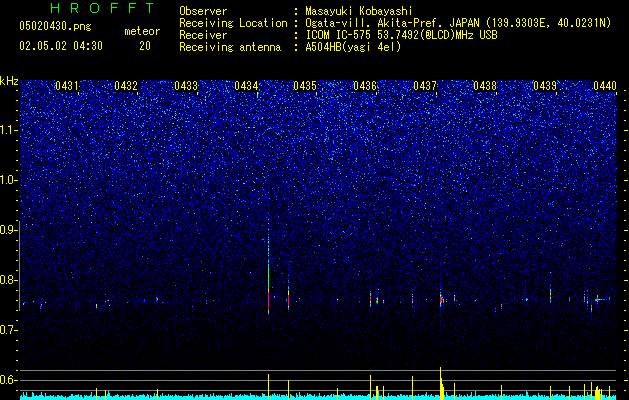Click the HROFFT title text
This screenshot has width=629, height=400.
pos(102,8)
